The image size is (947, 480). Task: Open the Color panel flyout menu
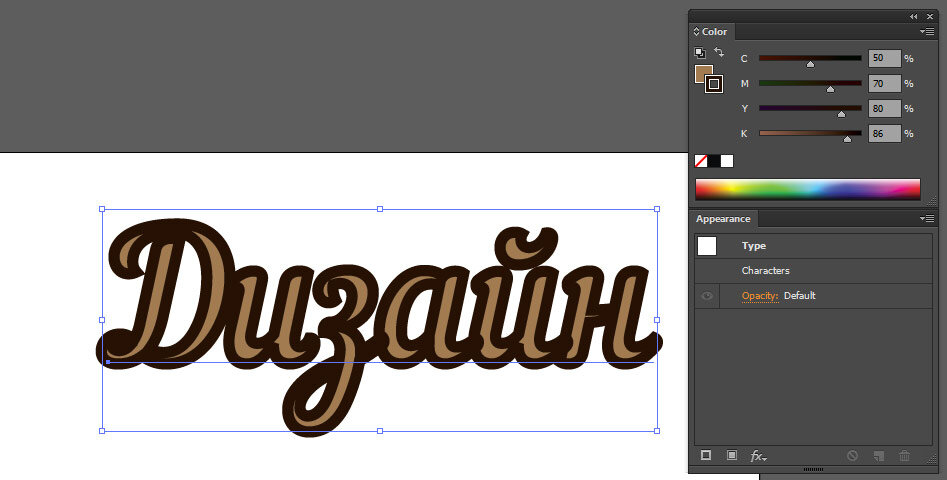[927, 32]
